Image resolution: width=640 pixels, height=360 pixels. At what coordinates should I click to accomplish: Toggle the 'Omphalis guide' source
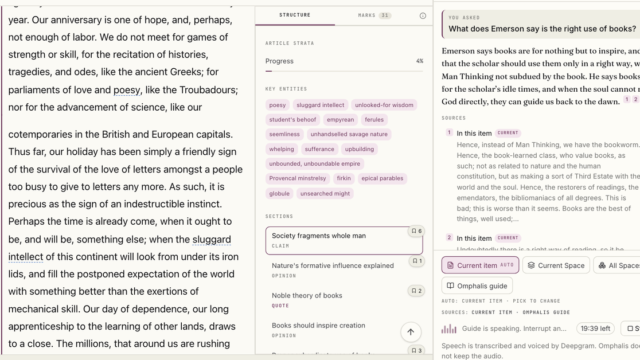tap(477, 286)
